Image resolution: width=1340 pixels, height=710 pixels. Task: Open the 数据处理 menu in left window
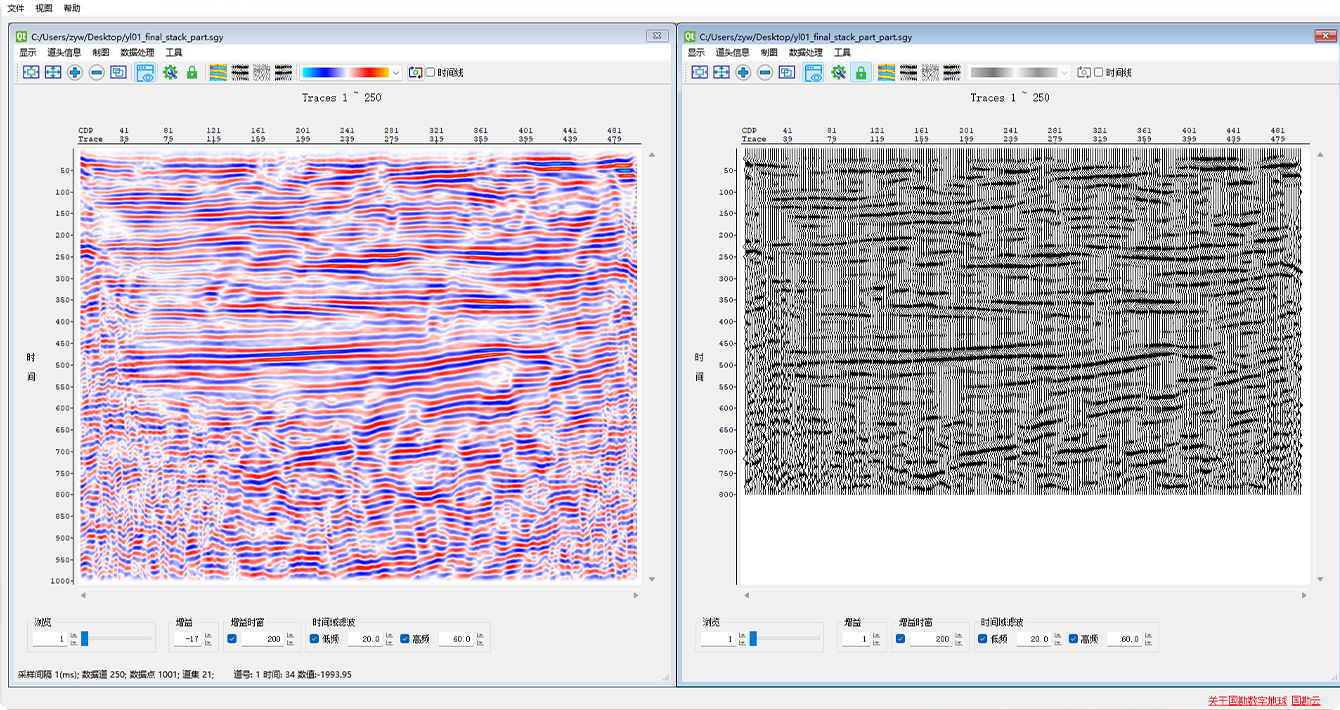[137, 52]
